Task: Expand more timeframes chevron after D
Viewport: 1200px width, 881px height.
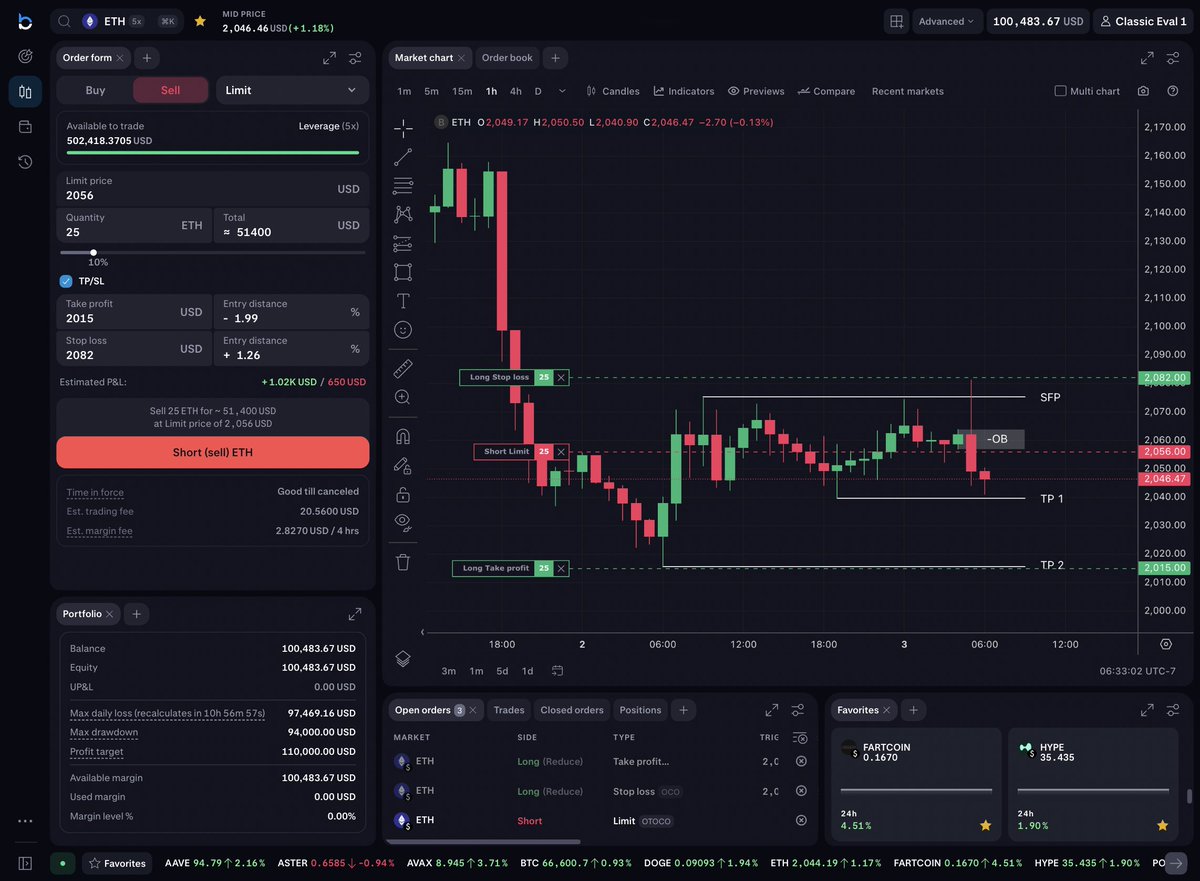Action: [562, 91]
